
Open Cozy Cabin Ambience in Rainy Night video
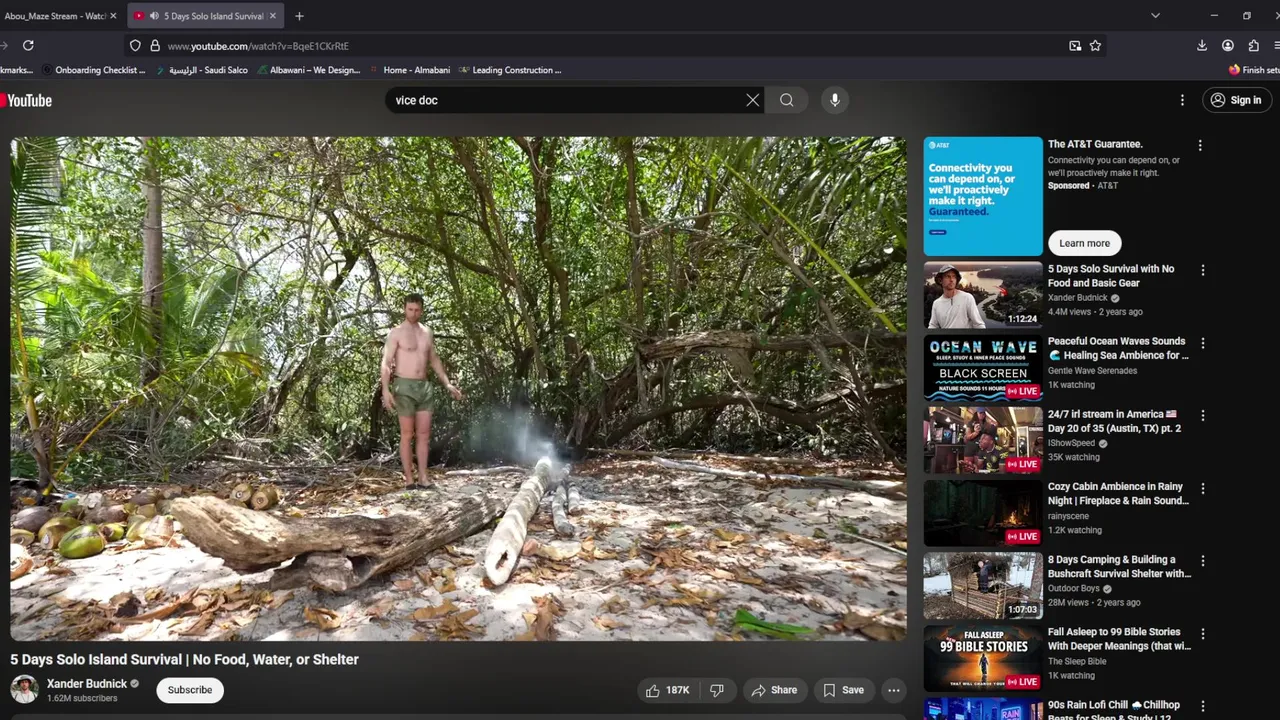[x=1118, y=494]
